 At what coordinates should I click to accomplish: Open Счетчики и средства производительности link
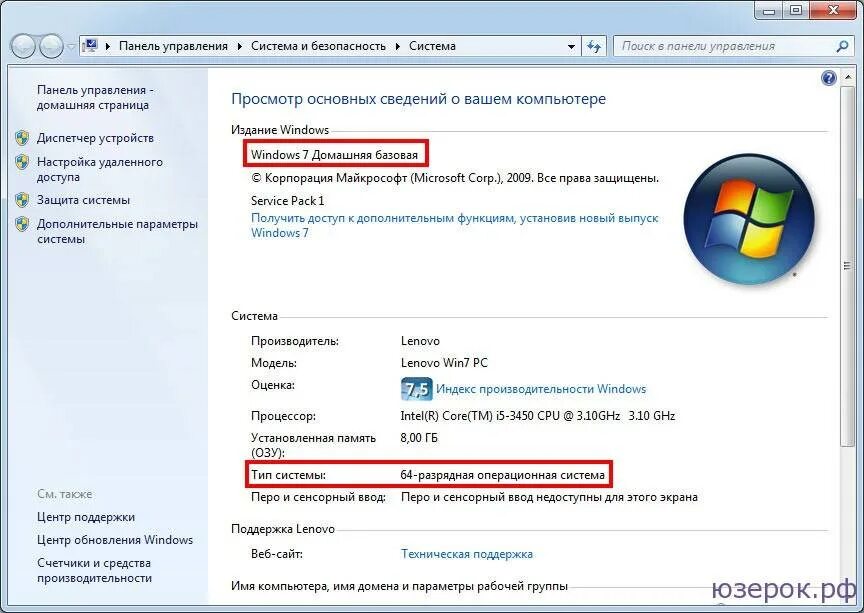[94, 571]
